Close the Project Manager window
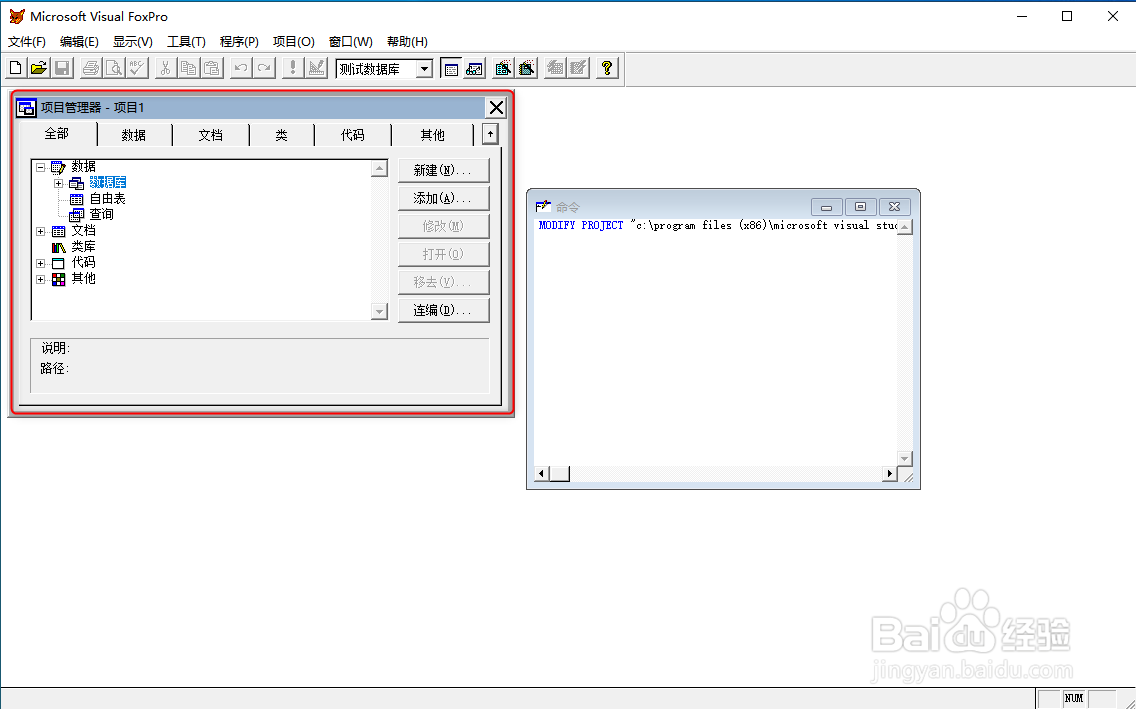The width and height of the screenshot is (1136, 709). pos(496,108)
